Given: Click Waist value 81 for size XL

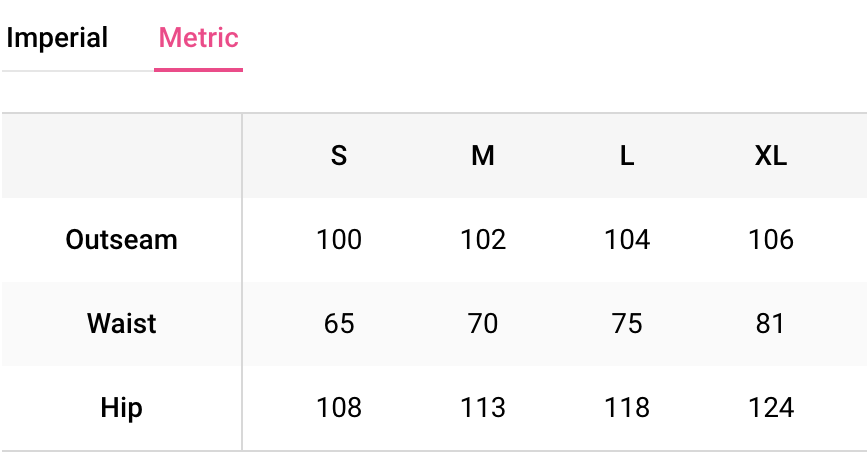Looking at the screenshot, I should point(771,324).
